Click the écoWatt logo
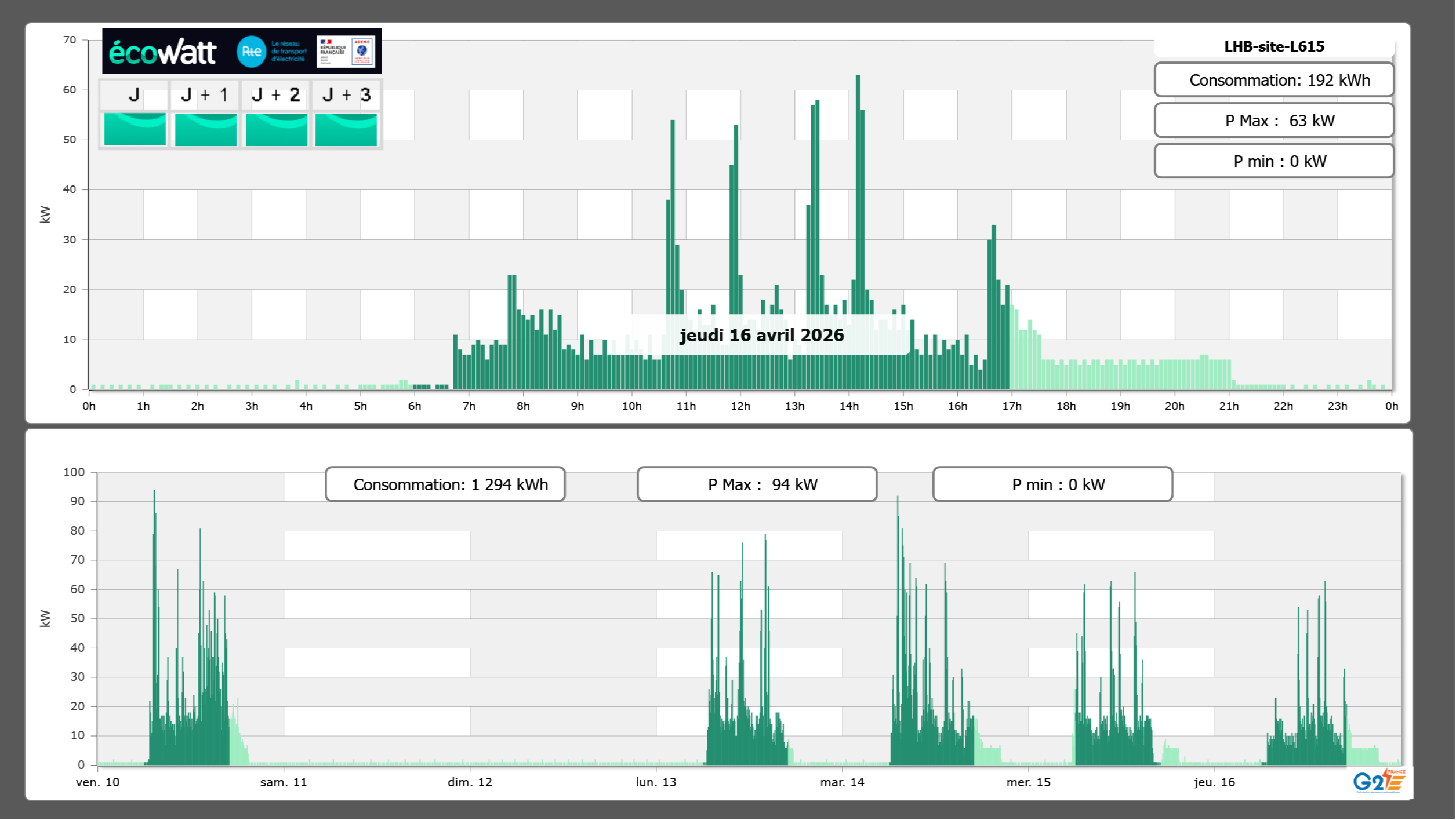Screen dimensions: 1456x820 click(162, 52)
